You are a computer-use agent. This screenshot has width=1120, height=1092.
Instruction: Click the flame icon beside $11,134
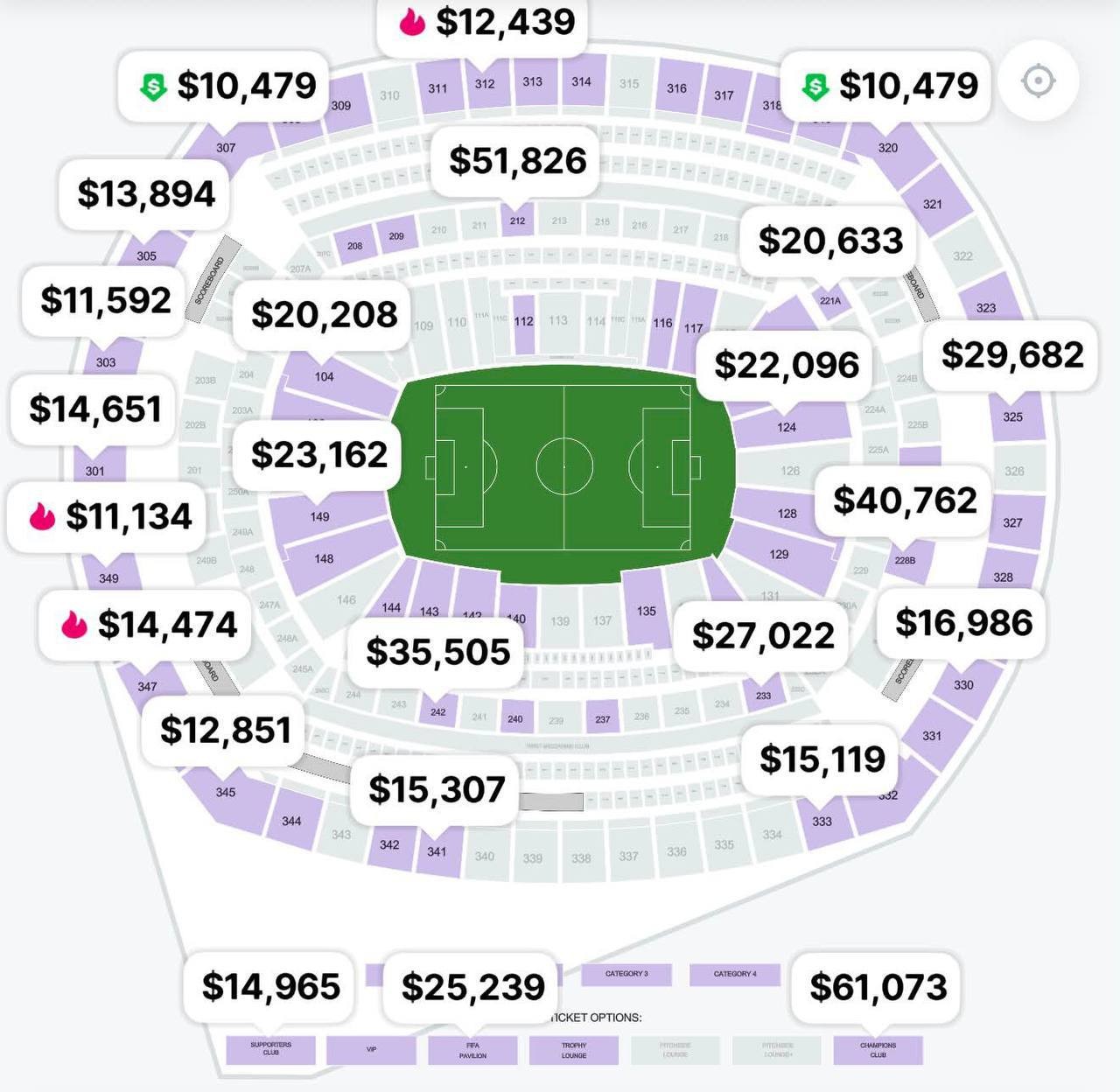pyautogui.click(x=42, y=516)
